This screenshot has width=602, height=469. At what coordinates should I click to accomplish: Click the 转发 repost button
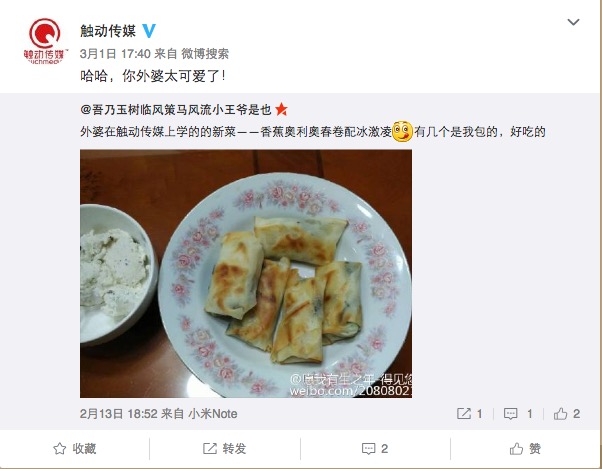225,448
